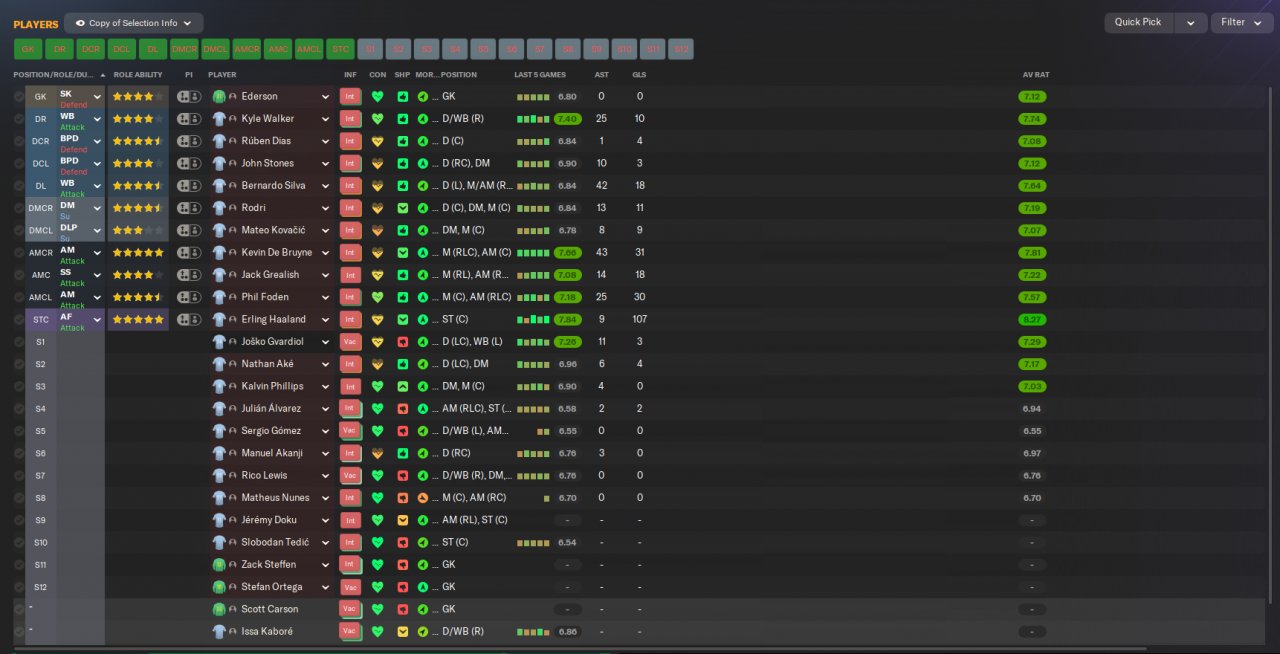Open player instructions icon for Ederson

[188, 97]
